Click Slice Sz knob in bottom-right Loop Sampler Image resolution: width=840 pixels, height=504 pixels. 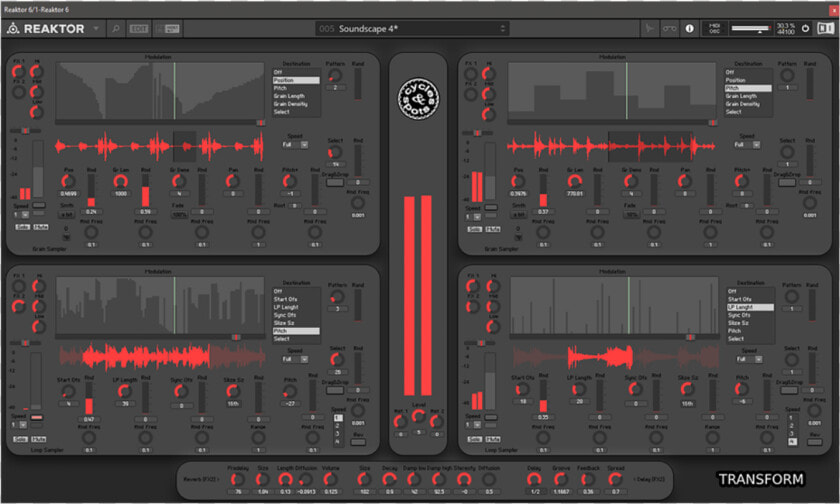click(687, 389)
